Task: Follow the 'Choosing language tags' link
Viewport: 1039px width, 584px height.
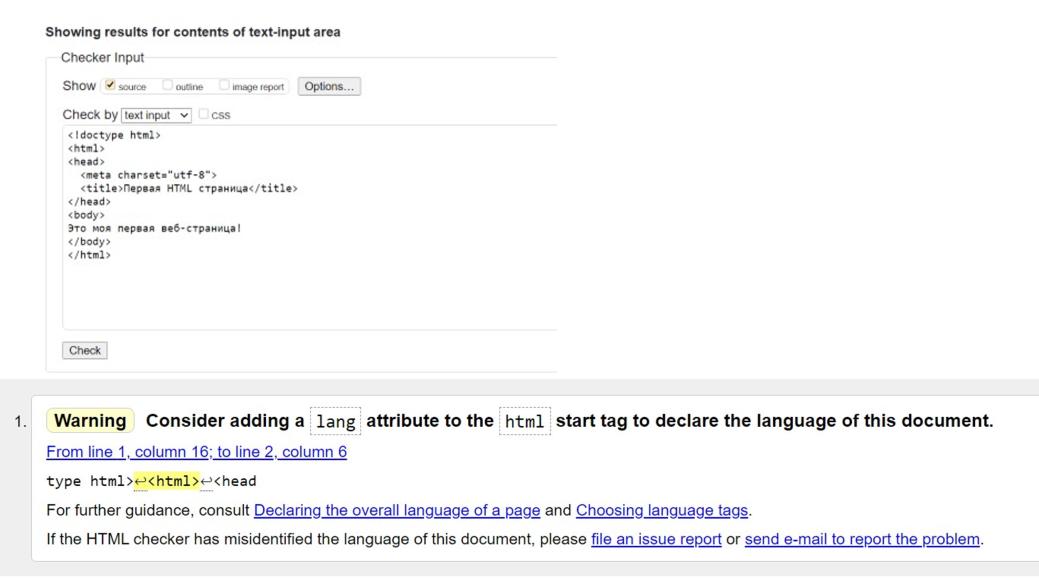Action: pos(661,510)
